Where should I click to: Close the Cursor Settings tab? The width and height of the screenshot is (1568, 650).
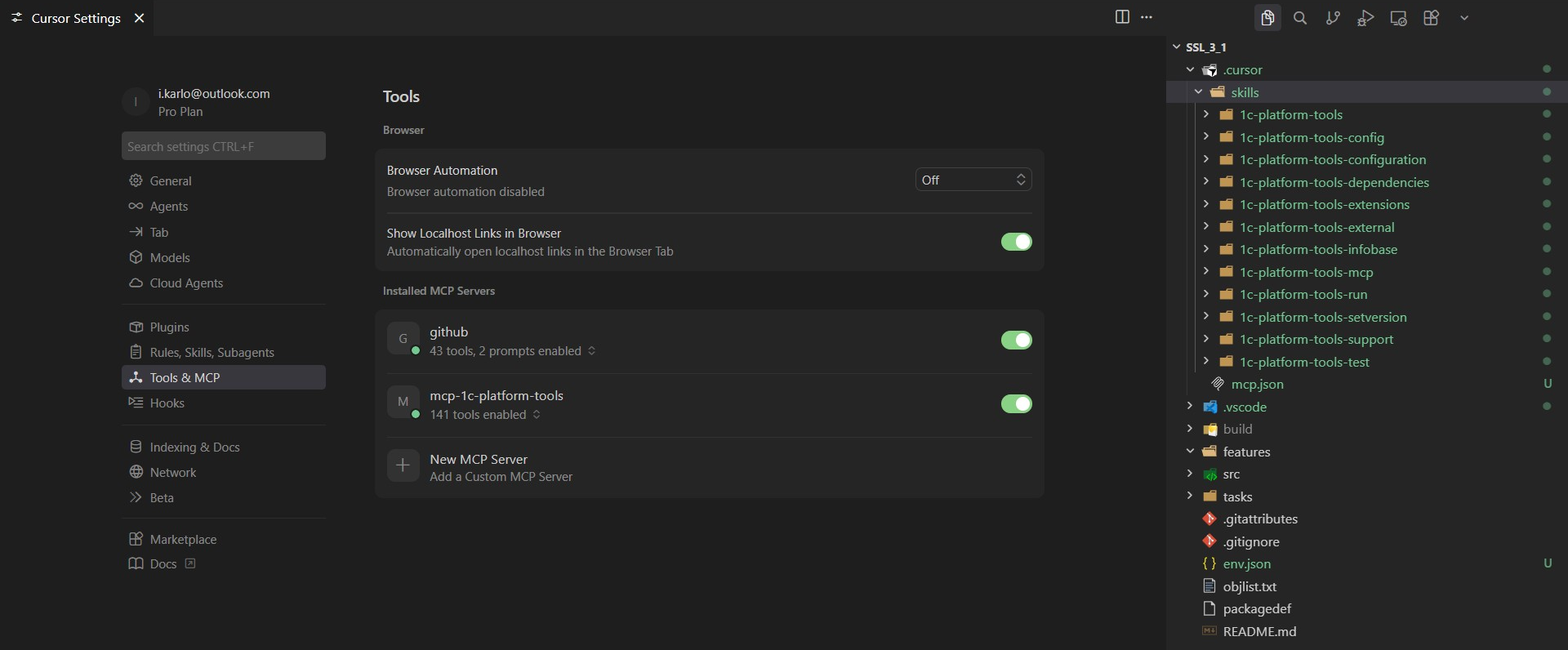click(140, 18)
